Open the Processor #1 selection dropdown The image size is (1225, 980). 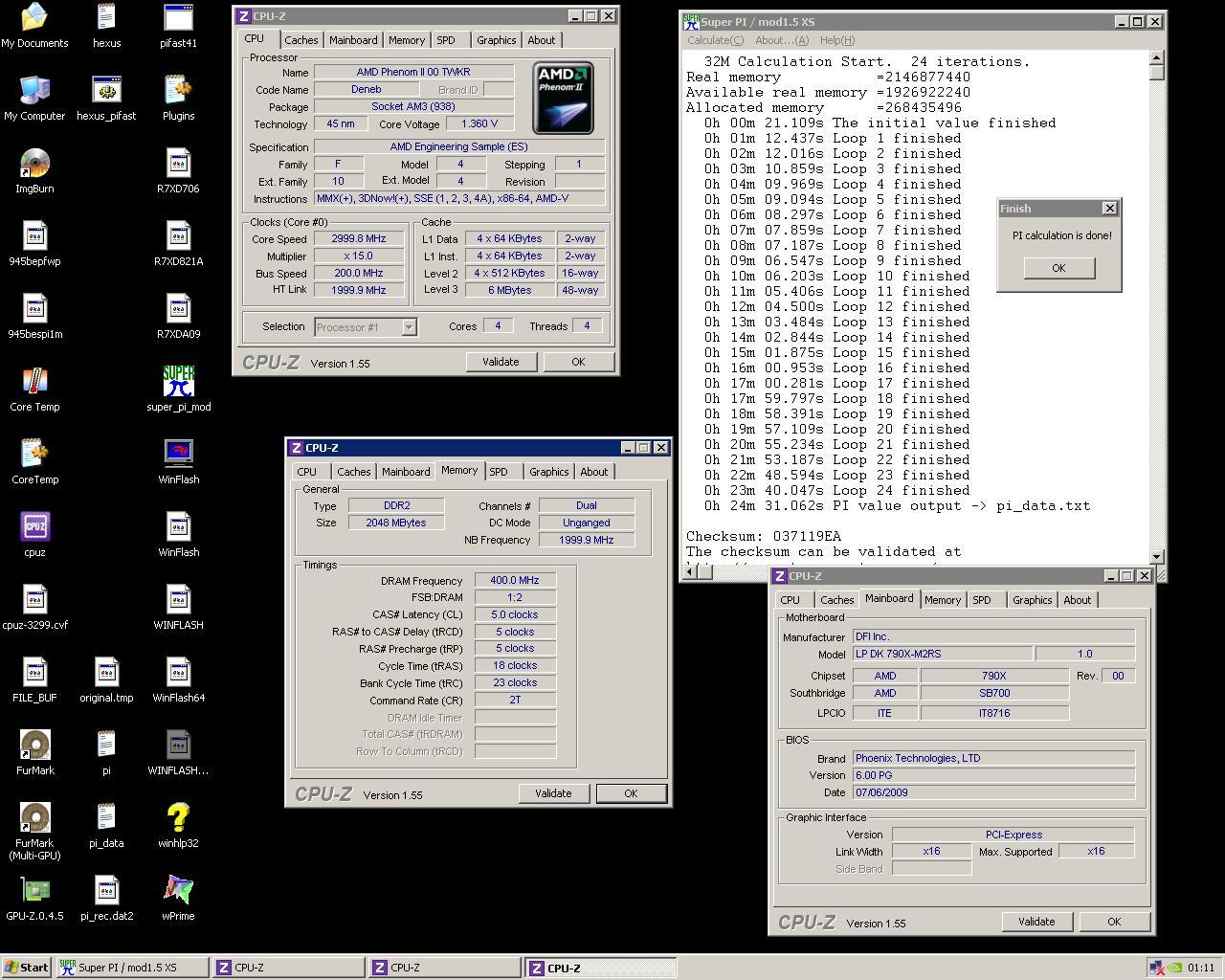pyautogui.click(x=366, y=326)
